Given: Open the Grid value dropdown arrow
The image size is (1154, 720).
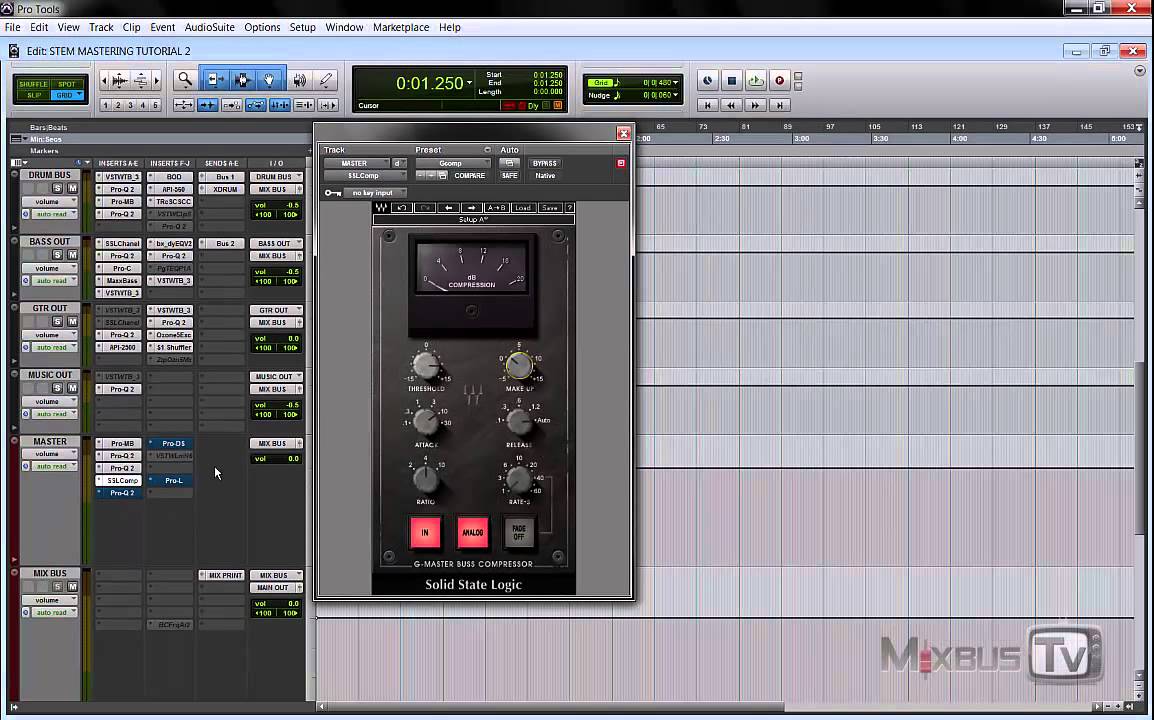Looking at the screenshot, I should [676, 82].
